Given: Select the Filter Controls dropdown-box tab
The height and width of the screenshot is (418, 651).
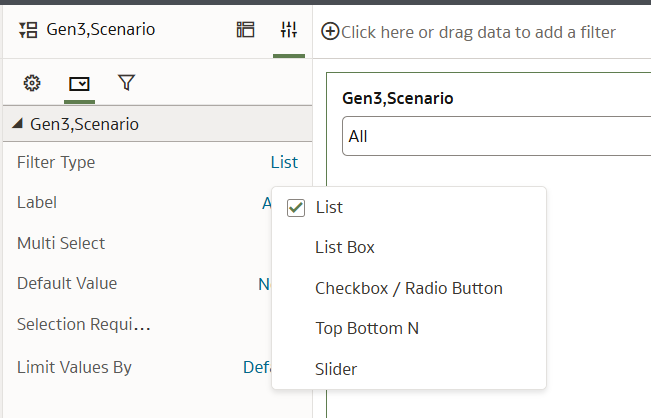Looking at the screenshot, I should pos(79,84).
